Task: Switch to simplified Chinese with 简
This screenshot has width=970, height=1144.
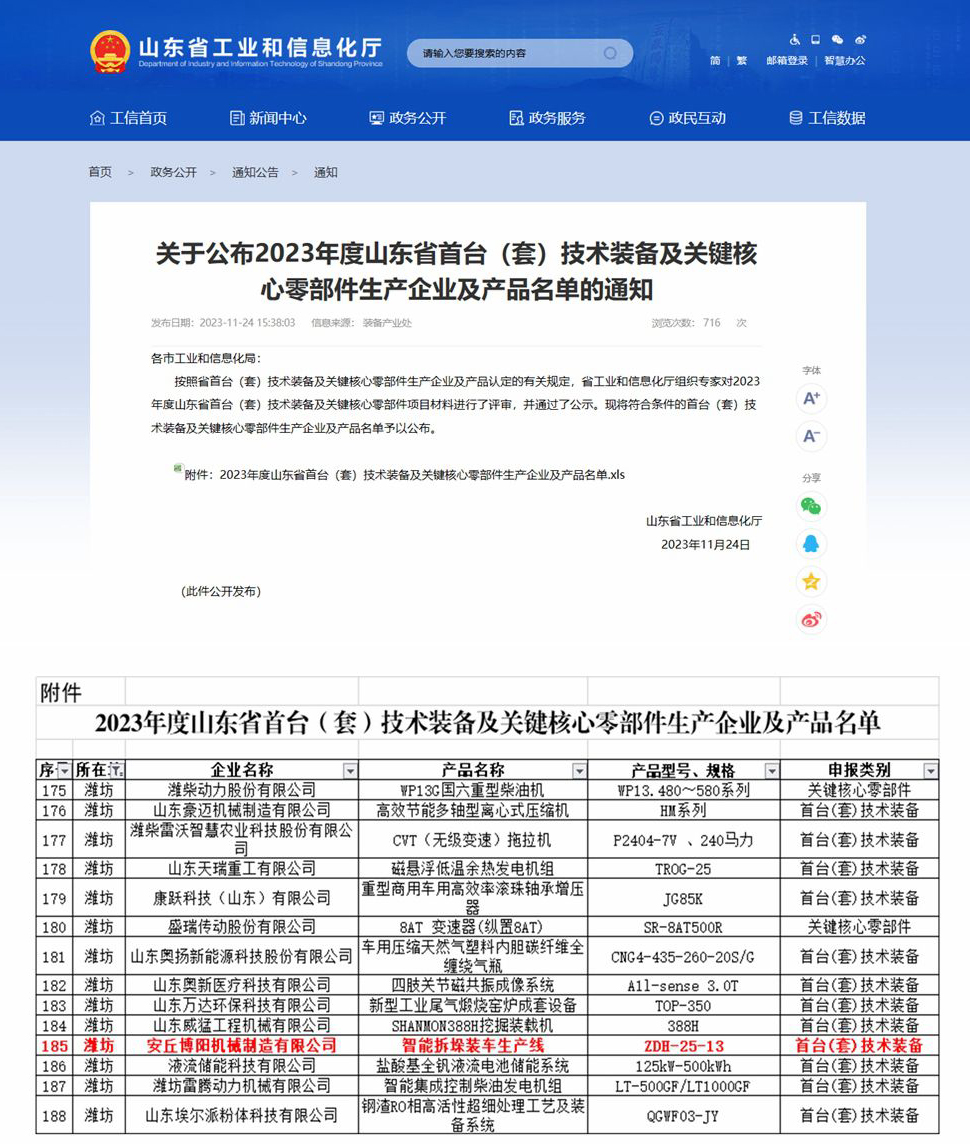Action: coord(715,60)
